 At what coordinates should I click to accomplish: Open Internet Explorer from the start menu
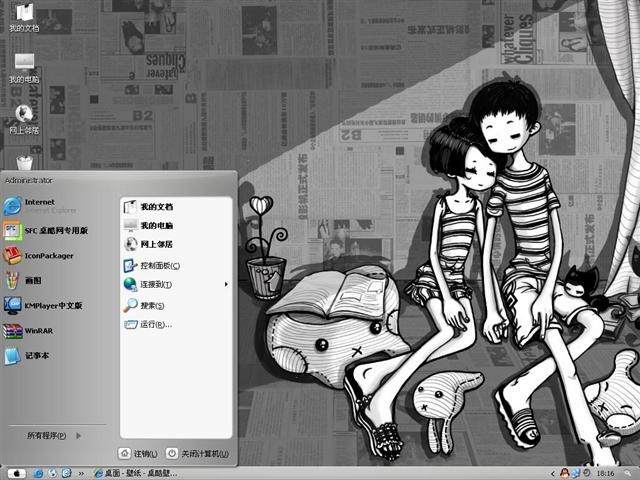(41, 206)
